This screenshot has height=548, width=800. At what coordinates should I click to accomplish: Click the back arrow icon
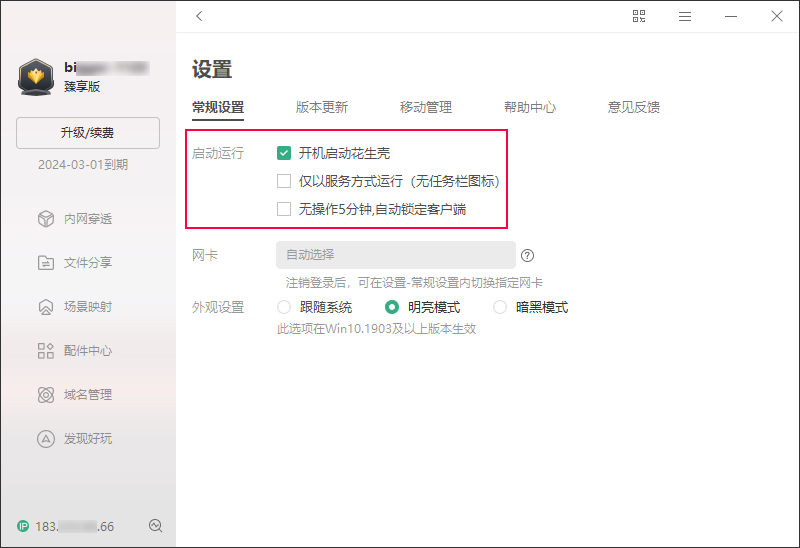point(200,16)
